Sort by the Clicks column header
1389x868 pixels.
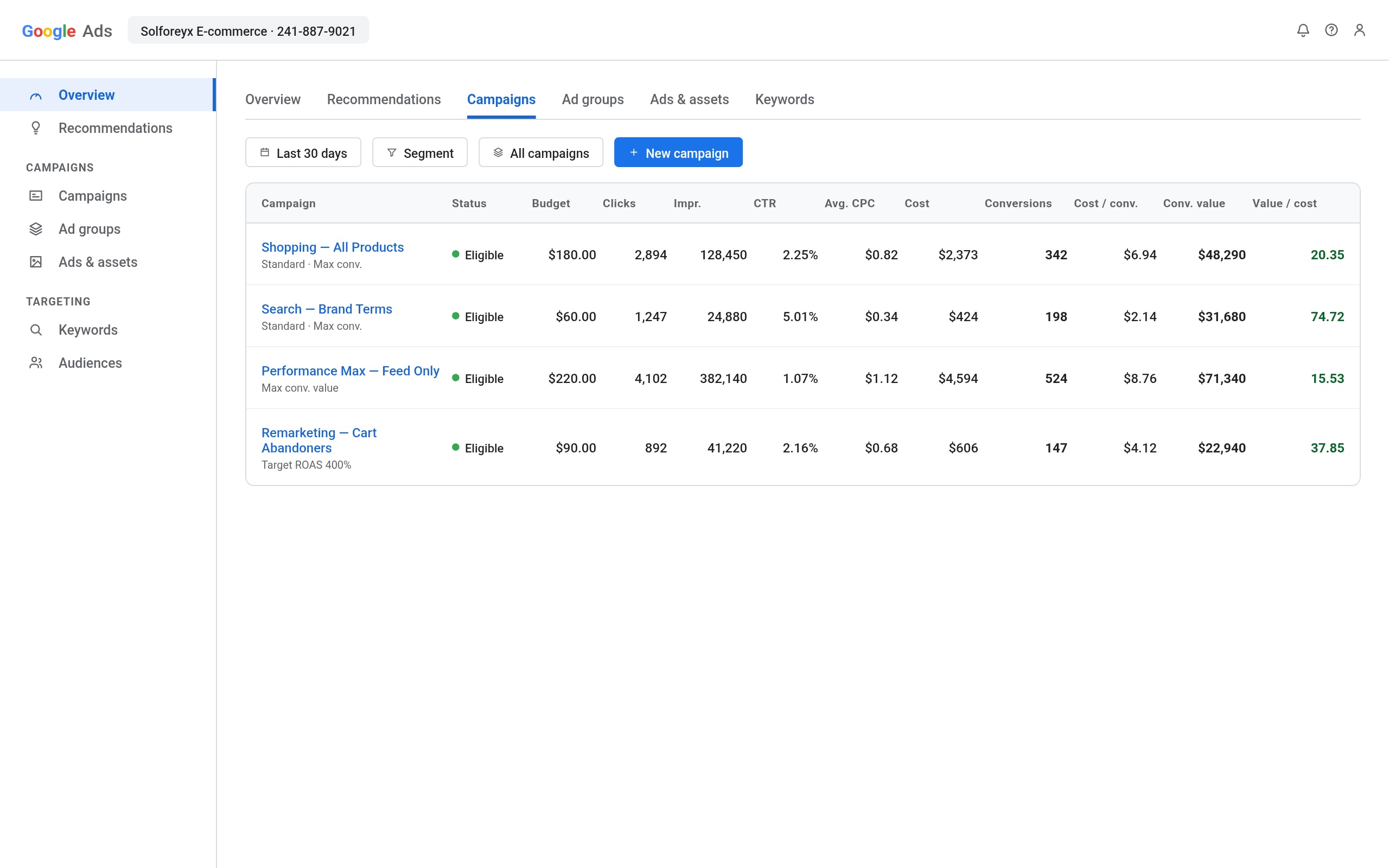pyautogui.click(x=619, y=204)
